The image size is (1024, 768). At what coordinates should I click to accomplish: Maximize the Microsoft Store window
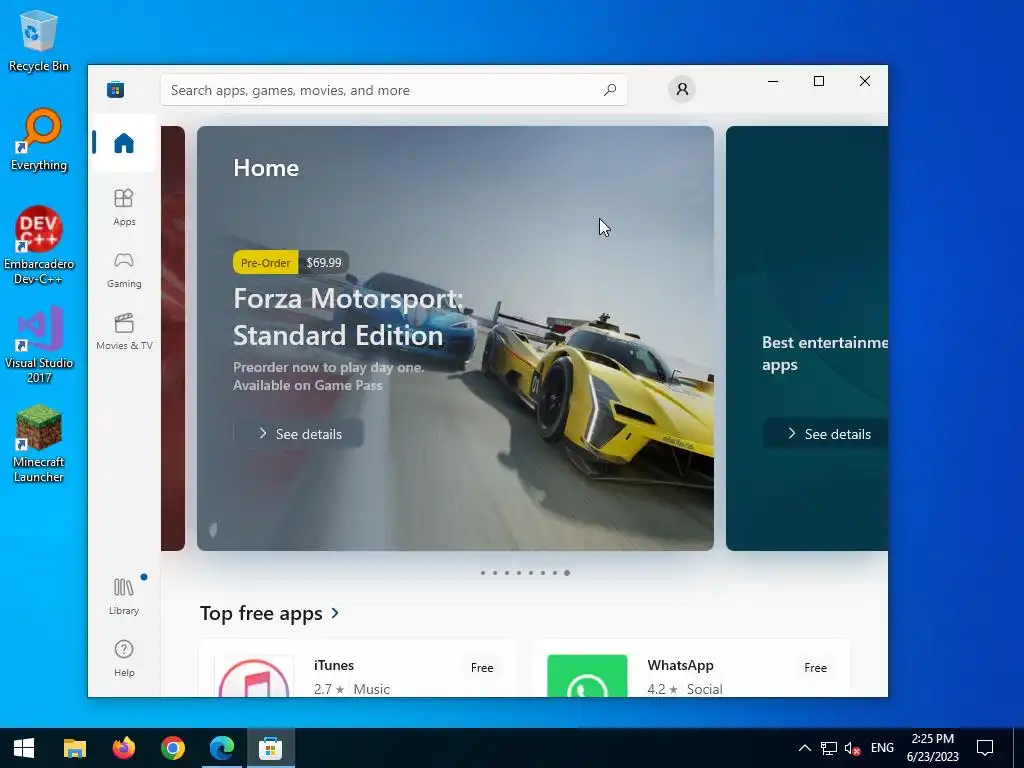pos(819,81)
